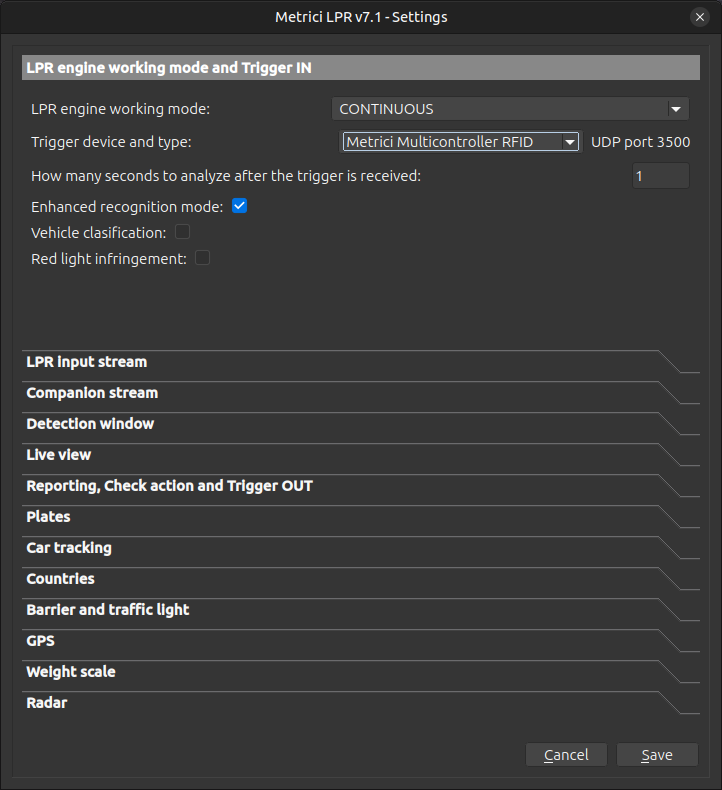
Task: Click the UDP port 3500 label
Action: 640,142
